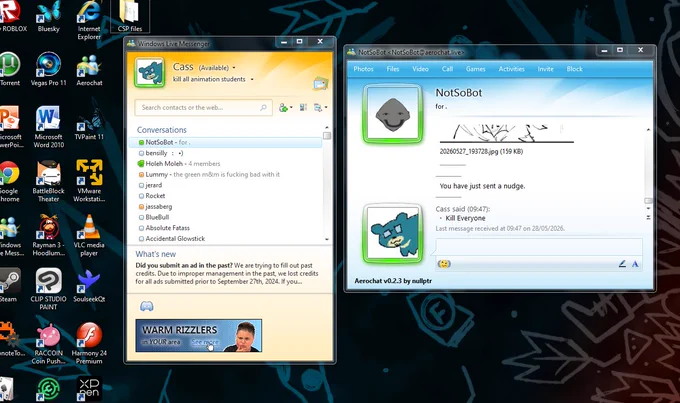Open Harmony 24 Premium shortcut
The image size is (680, 403).
click(x=89, y=344)
